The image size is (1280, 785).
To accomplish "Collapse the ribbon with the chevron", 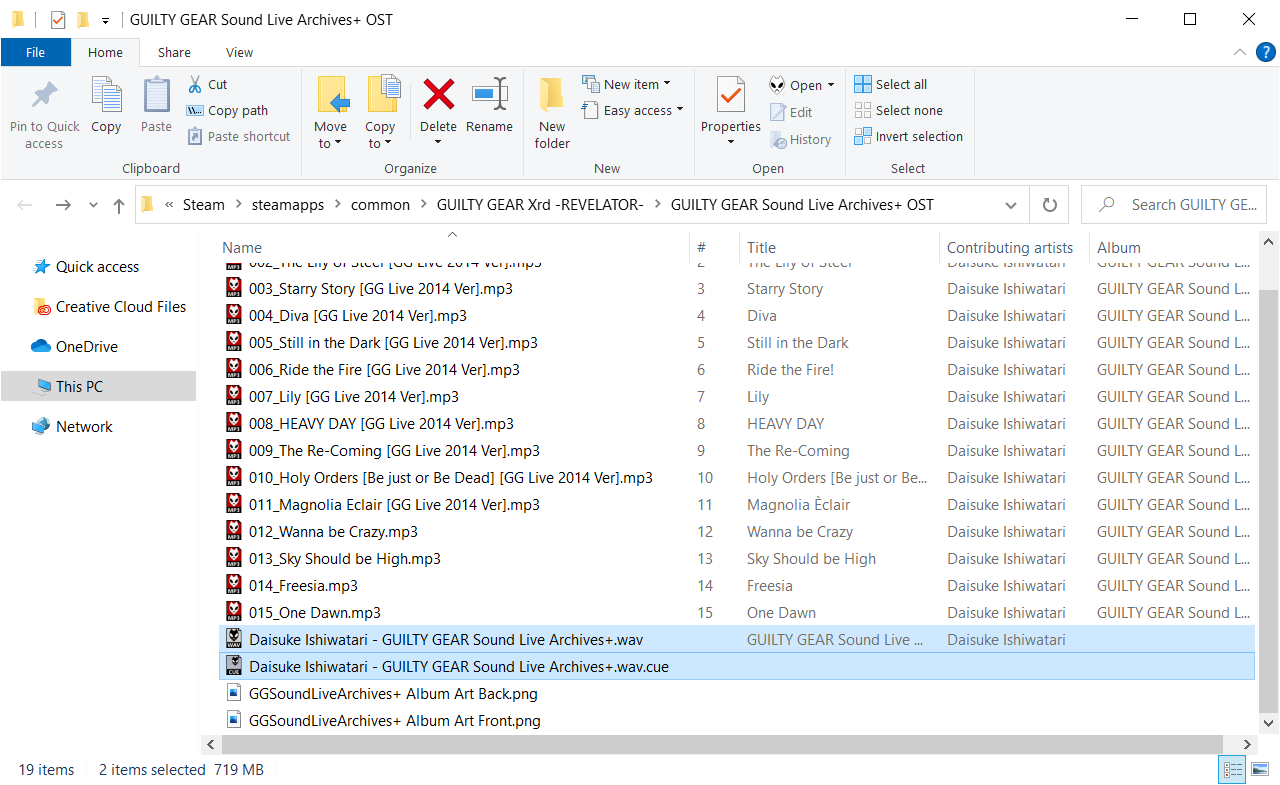I will coord(1240,52).
